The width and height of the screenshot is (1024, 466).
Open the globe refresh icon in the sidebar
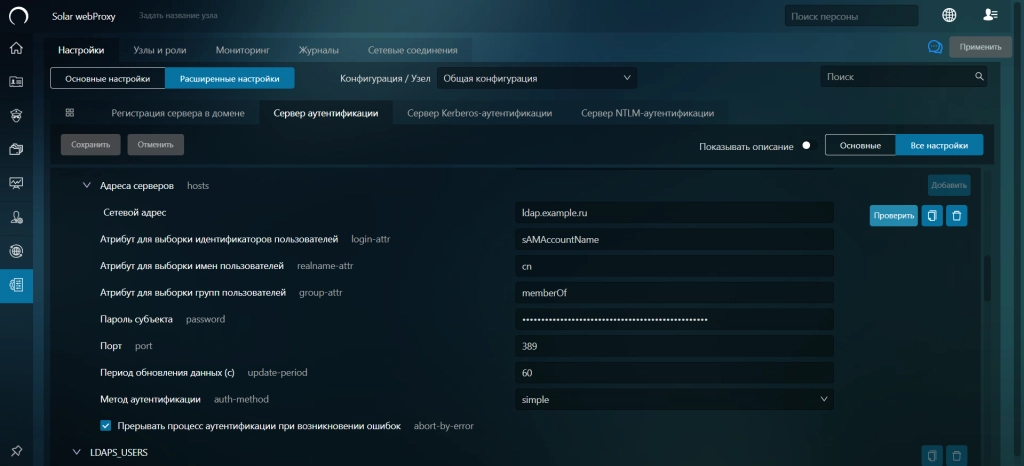16,251
